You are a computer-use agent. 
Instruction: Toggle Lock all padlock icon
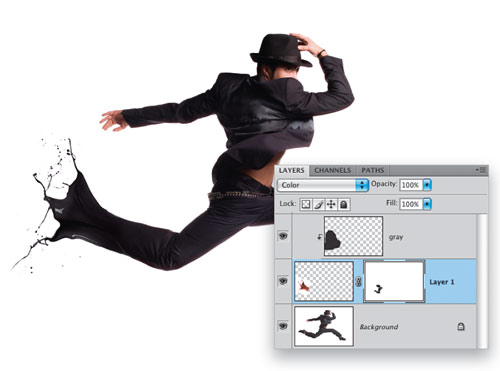click(344, 204)
